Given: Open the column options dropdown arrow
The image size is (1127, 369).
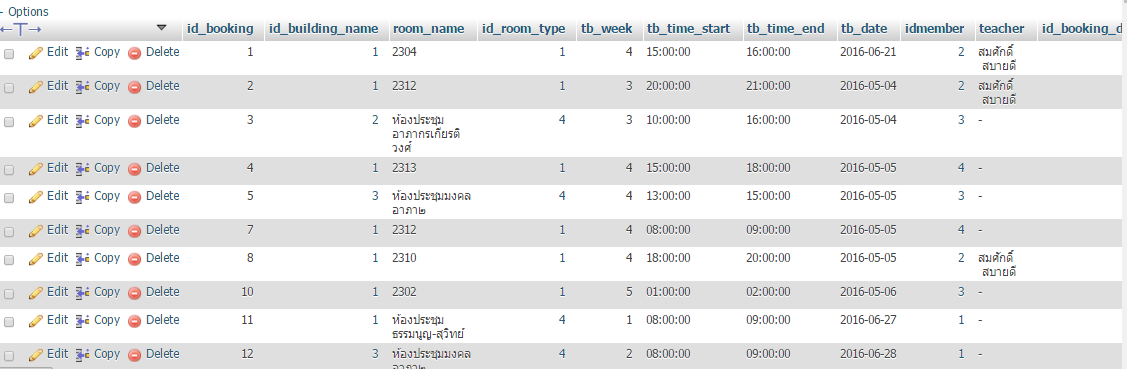Looking at the screenshot, I should tap(162, 28).
